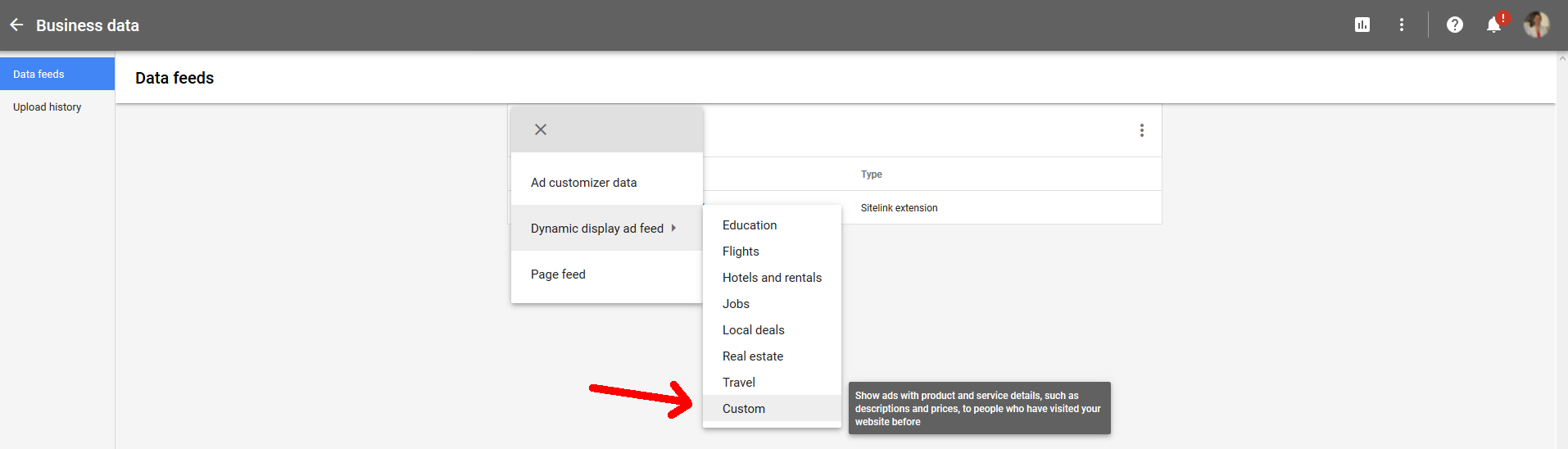
Task: Expand Dynamic display ad feed submenu
Action: (607, 228)
